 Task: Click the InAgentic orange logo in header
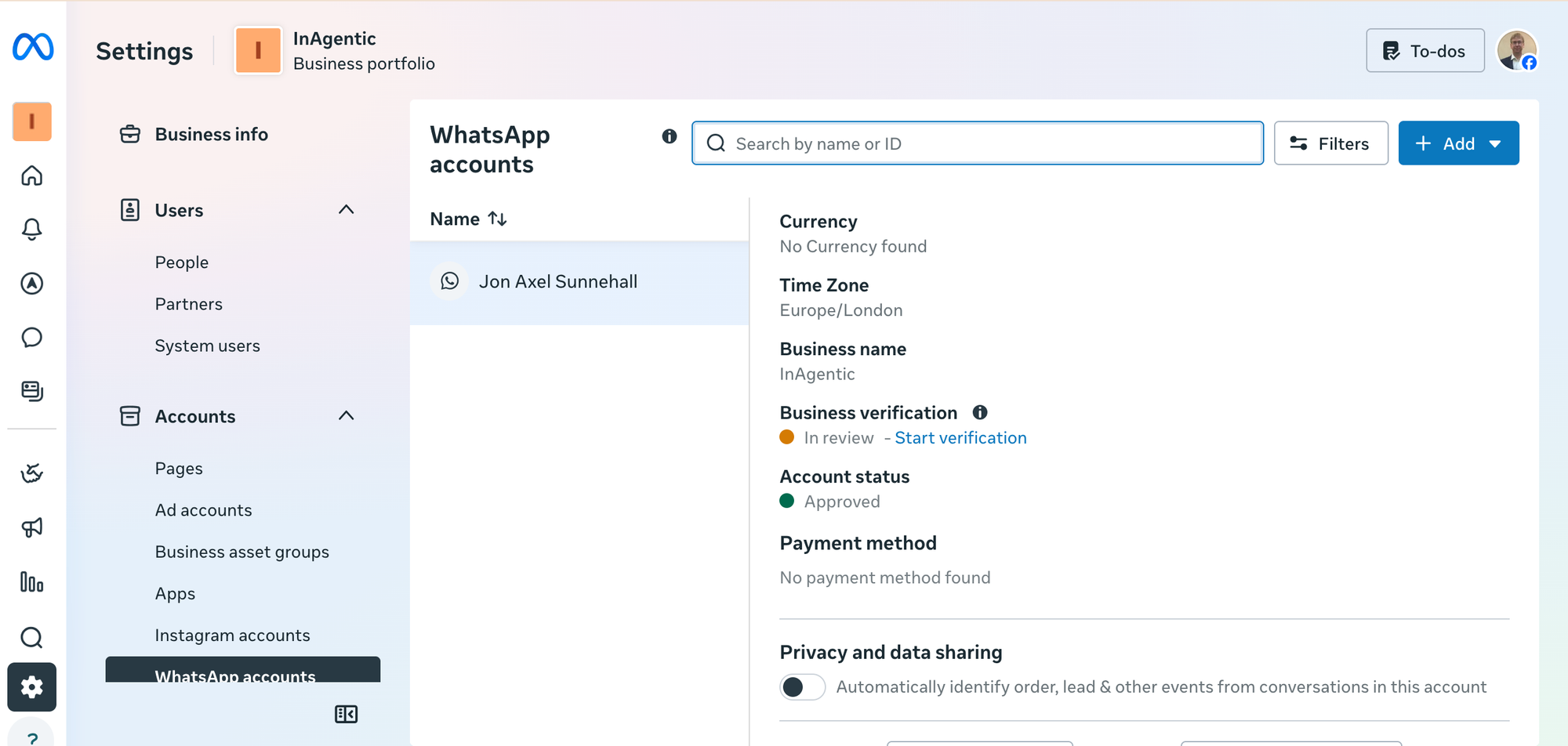[258, 50]
